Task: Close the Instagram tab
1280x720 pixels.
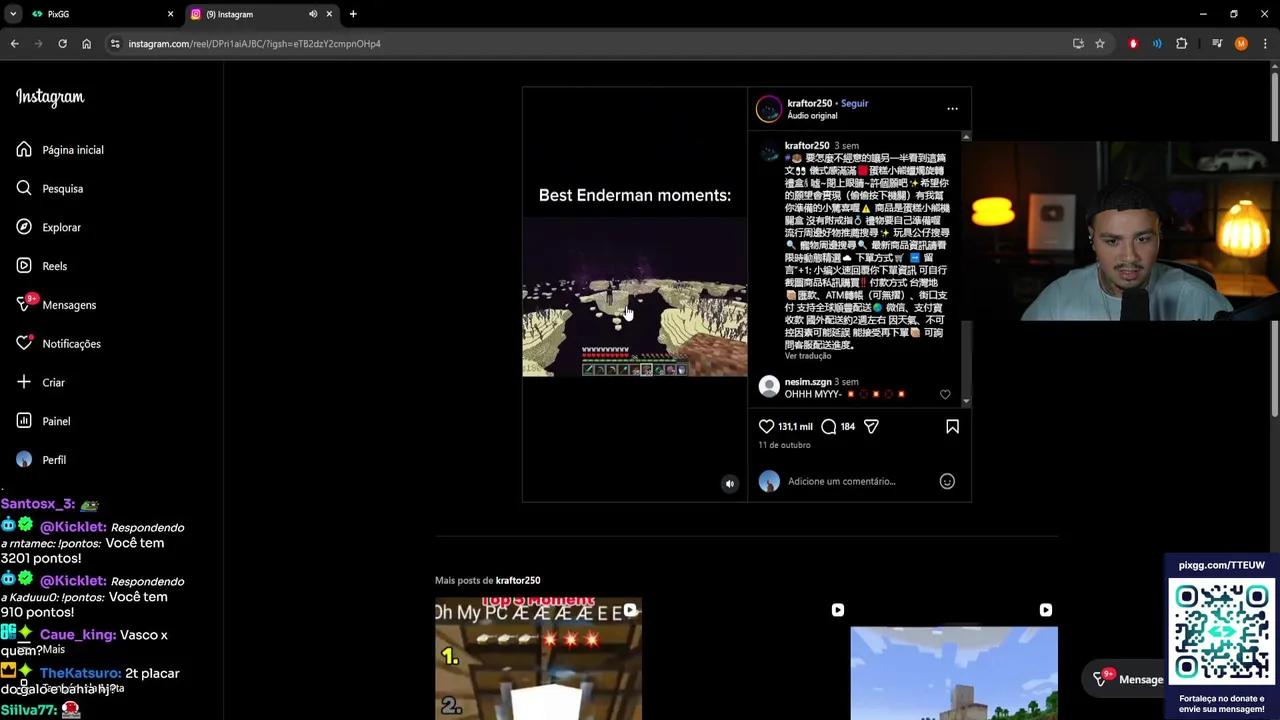Action: pos(329,14)
